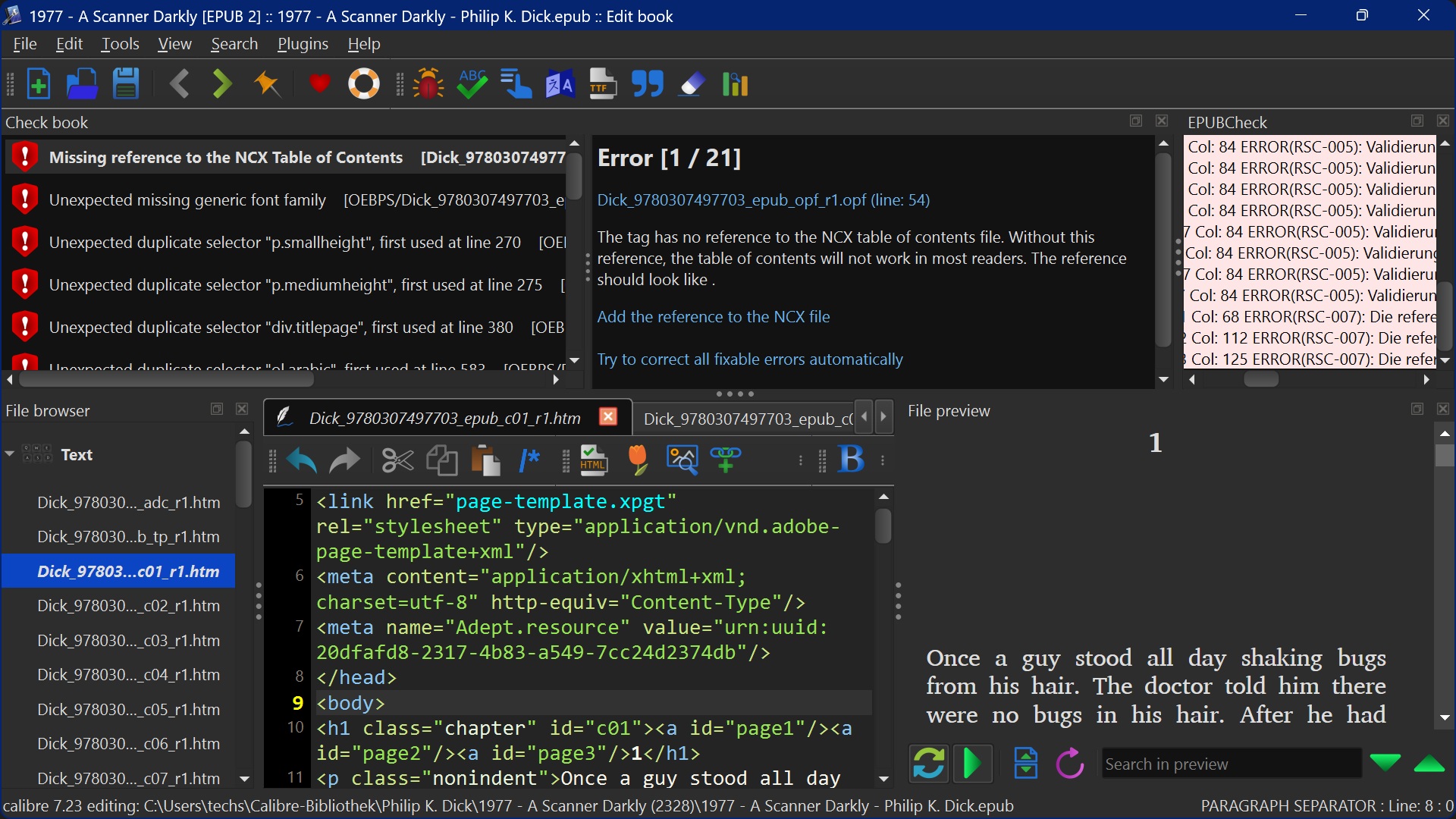
Task: Expand editor toolbar overflow after Bold
Action: click(x=883, y=460)
